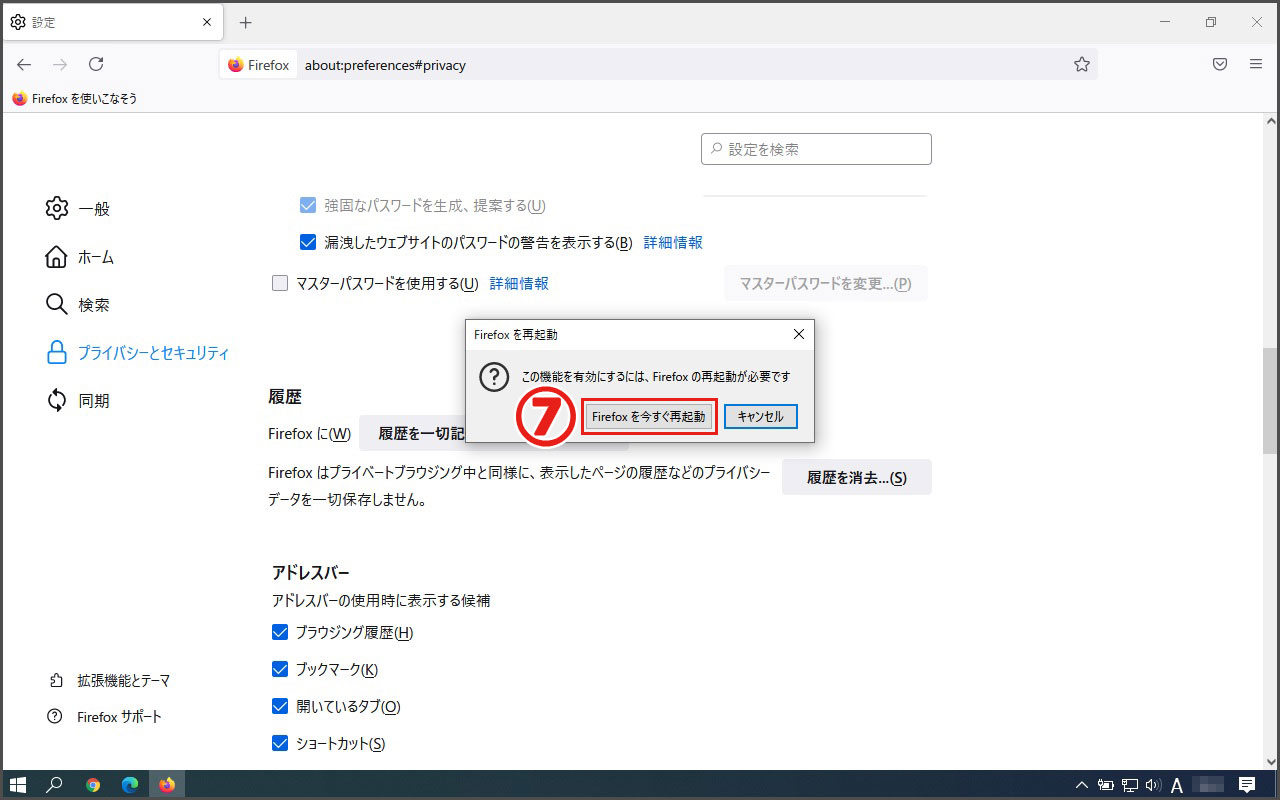The image size is (1280, 800).
Task: Close the Firefox を再起動 dialog
Action: tap(798, 334)
